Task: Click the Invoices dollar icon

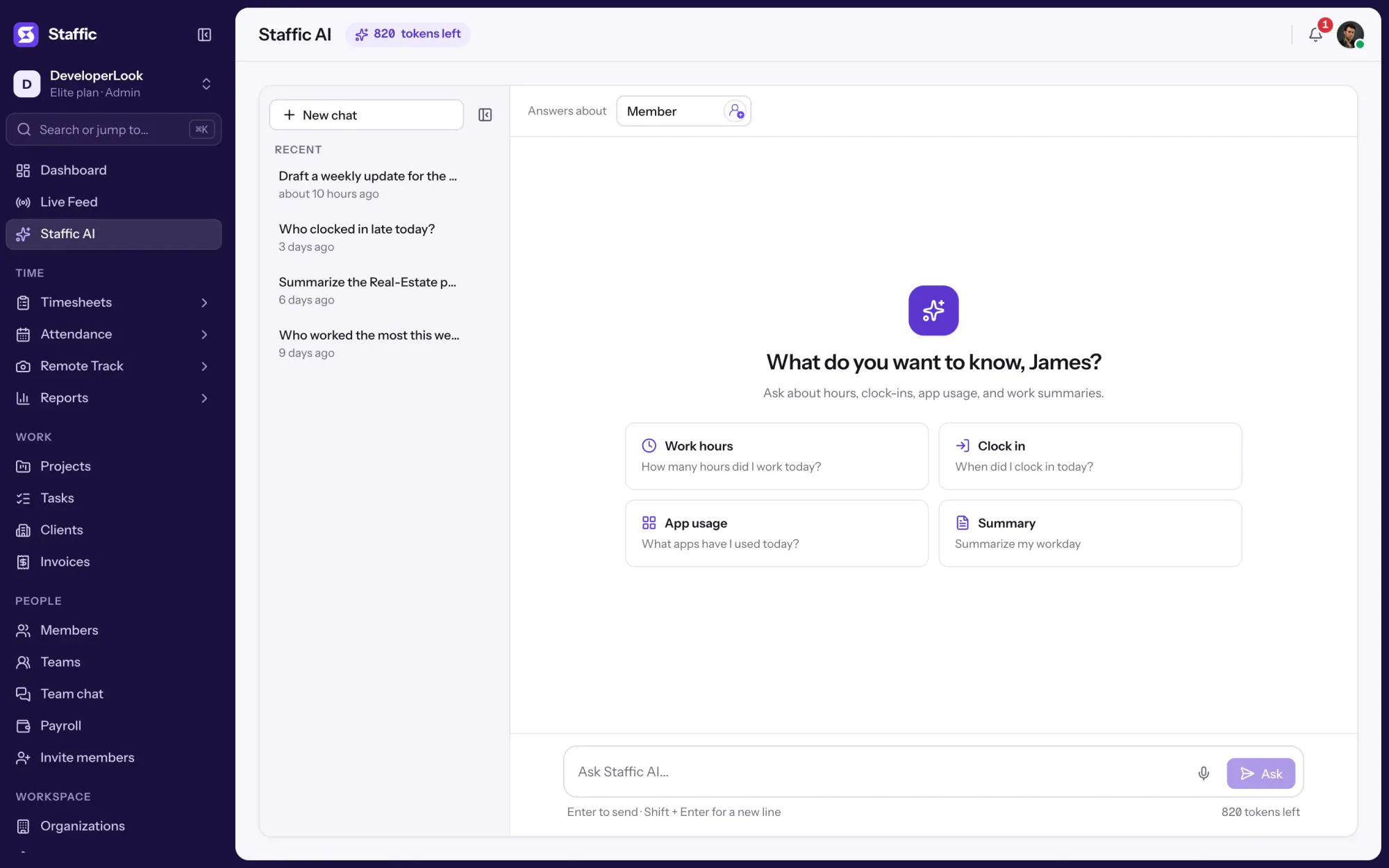Action: (23, 562)
